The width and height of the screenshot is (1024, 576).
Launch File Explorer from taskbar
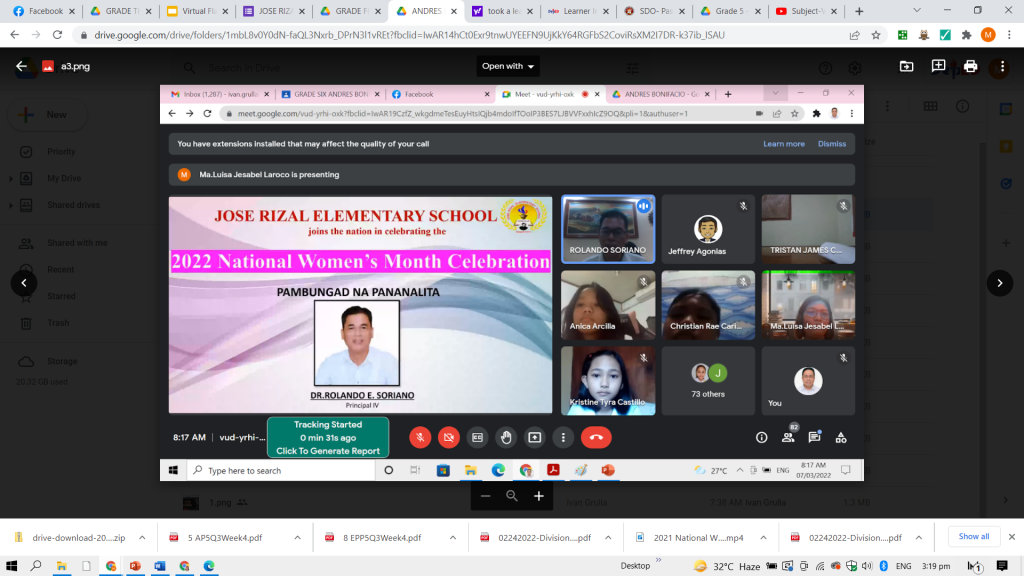point(61,566)
